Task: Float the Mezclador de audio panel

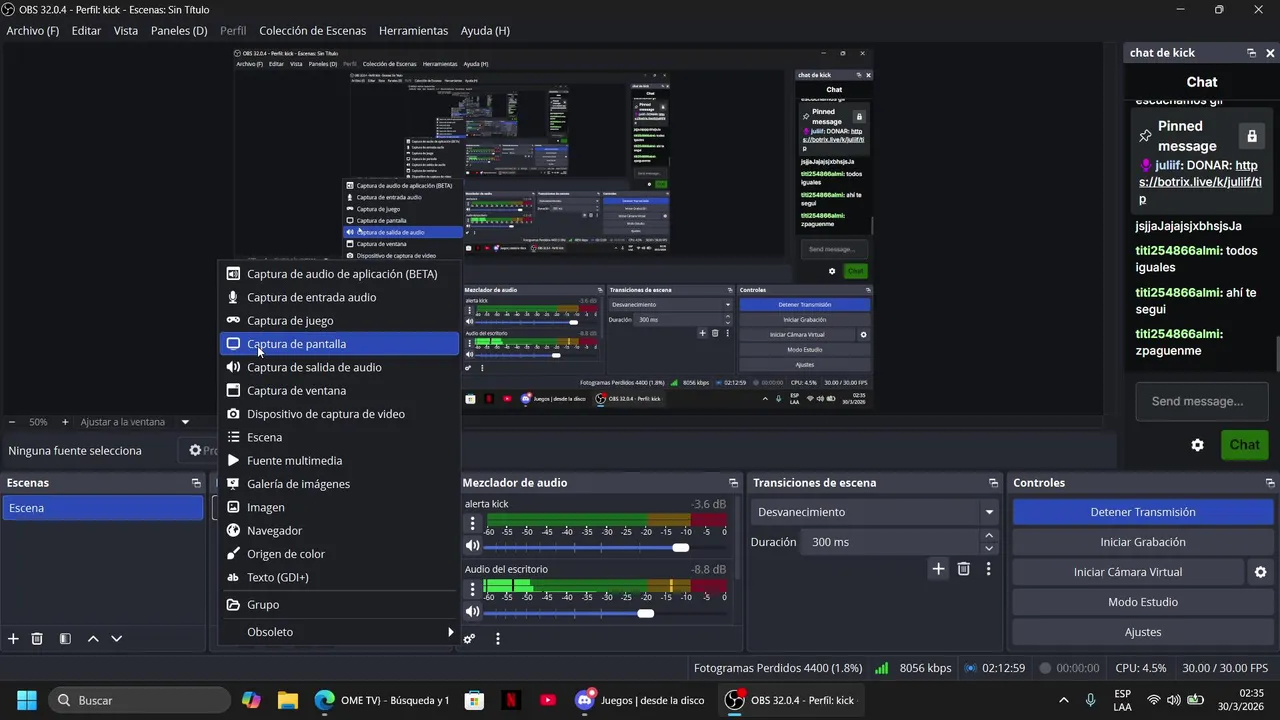Action: (x=733, y=483)
